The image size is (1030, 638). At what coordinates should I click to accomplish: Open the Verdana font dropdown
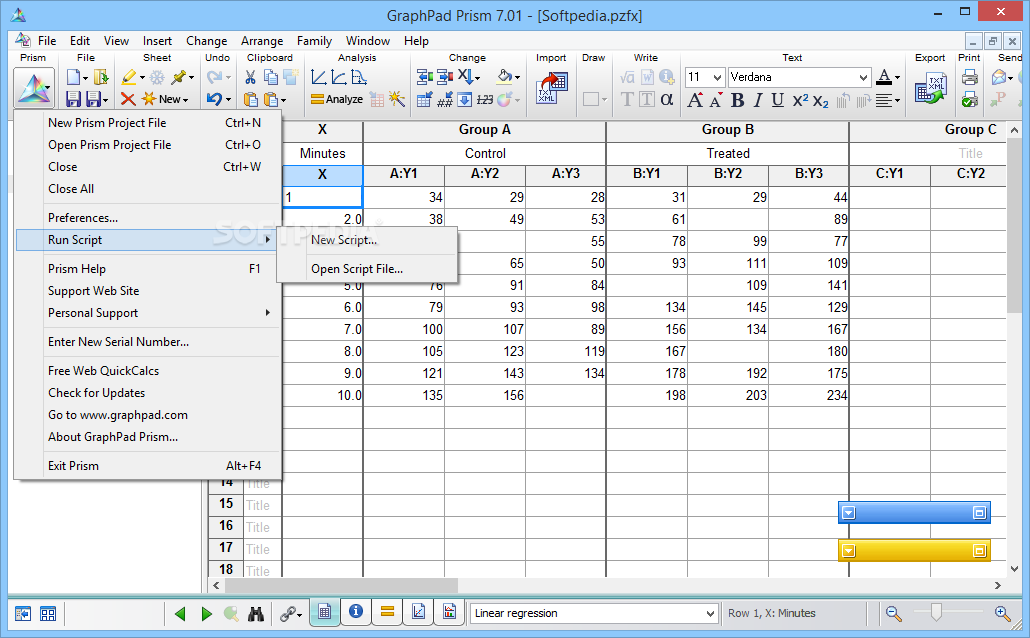pyautogui.click(x=863, y=78)
